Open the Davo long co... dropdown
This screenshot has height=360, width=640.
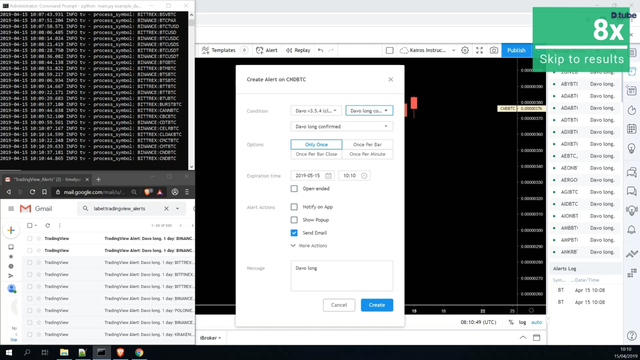point(369,111)
